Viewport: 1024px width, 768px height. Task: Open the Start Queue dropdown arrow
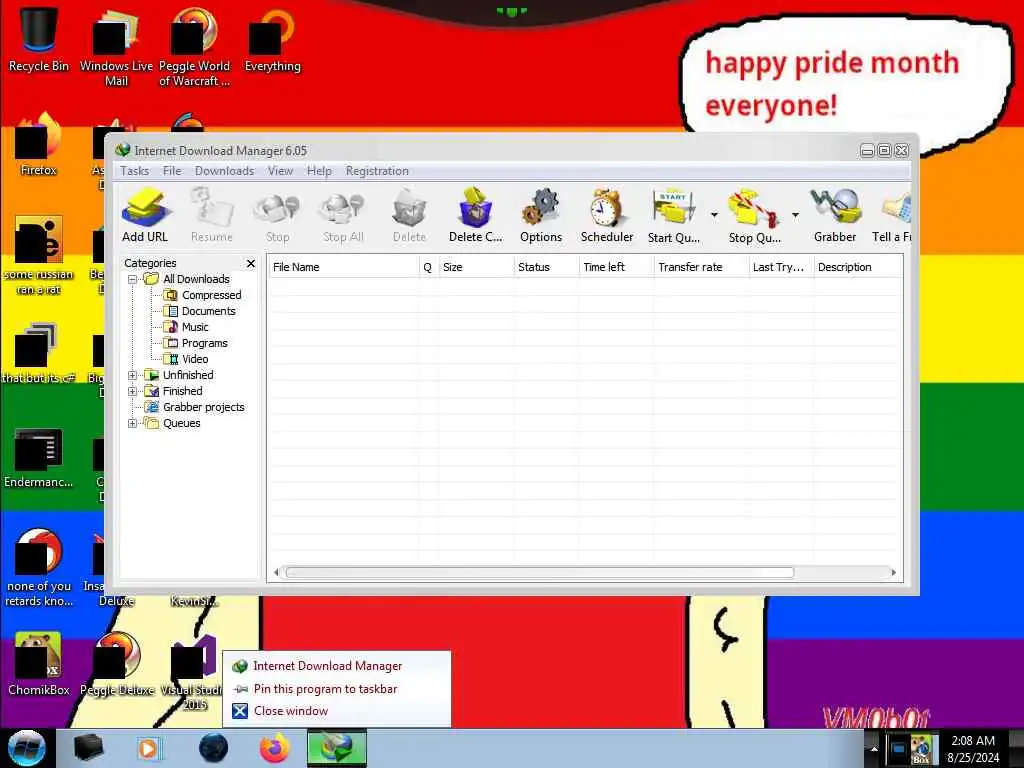pyautogui.click(x=714, y=215)
